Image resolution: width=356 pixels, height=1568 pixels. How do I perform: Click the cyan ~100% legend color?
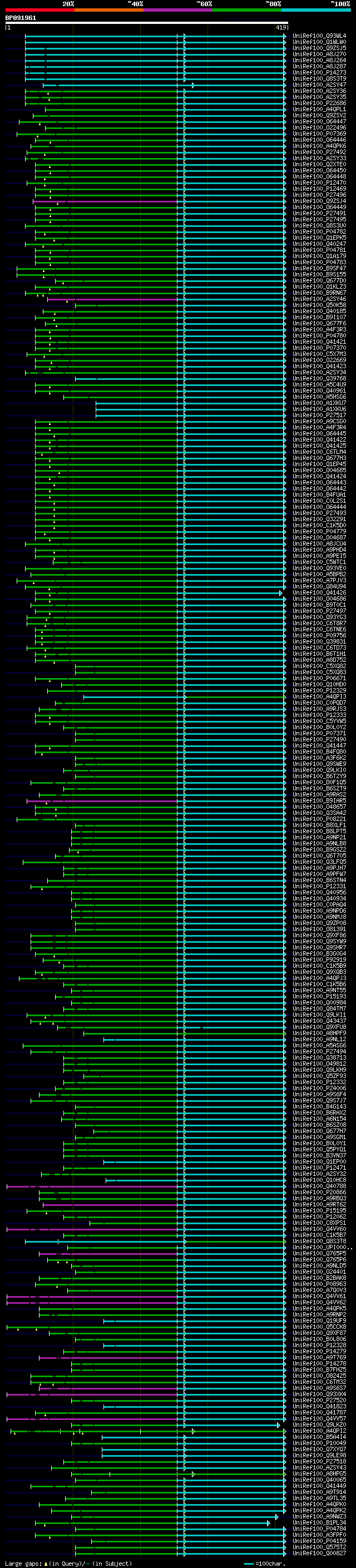click(317, 10)
